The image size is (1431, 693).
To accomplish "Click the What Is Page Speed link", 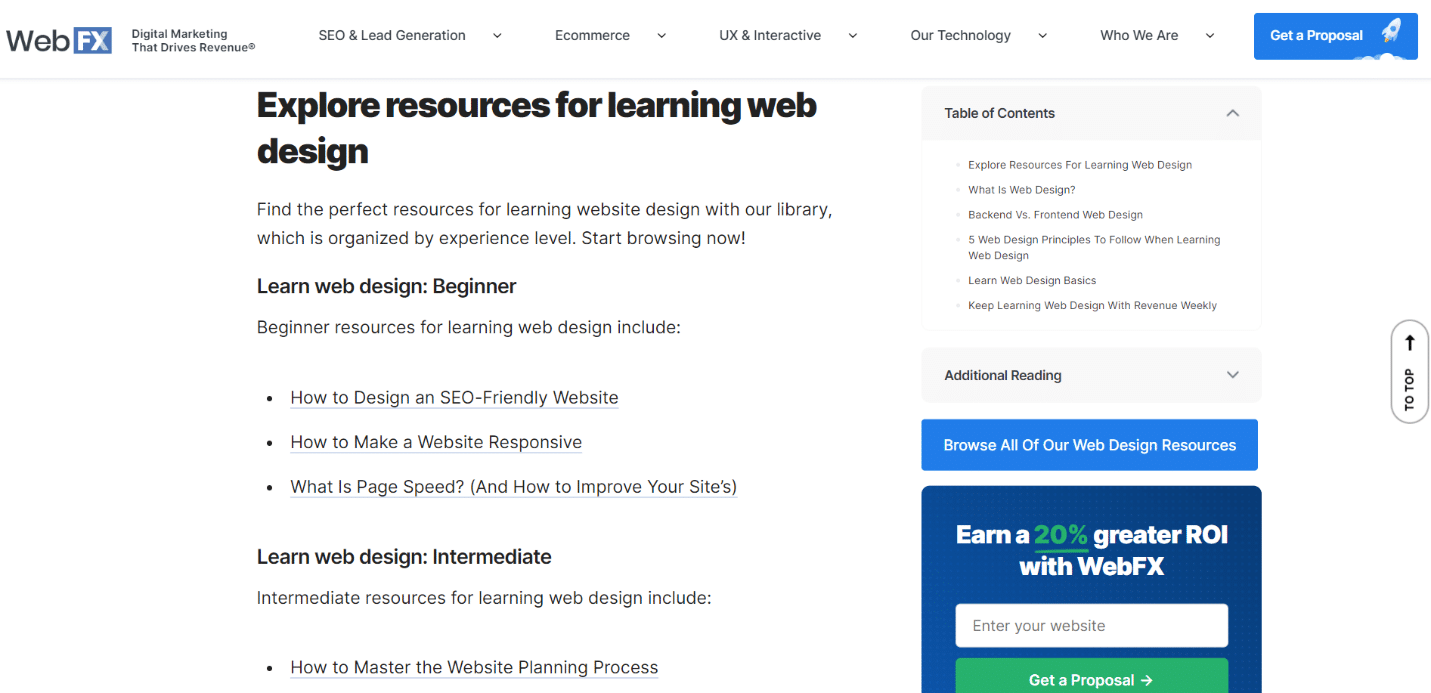I will click(x=513, y=487).
